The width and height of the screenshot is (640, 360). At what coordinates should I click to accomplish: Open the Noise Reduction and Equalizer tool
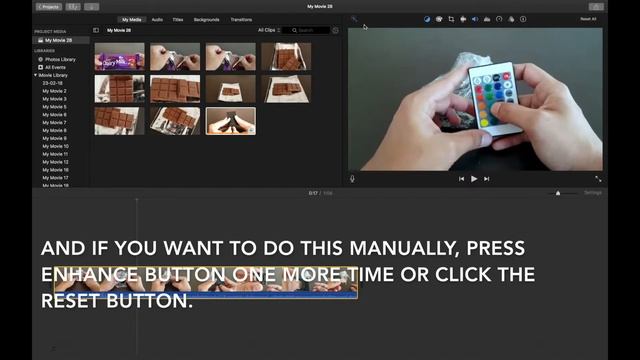pos(487,19)
